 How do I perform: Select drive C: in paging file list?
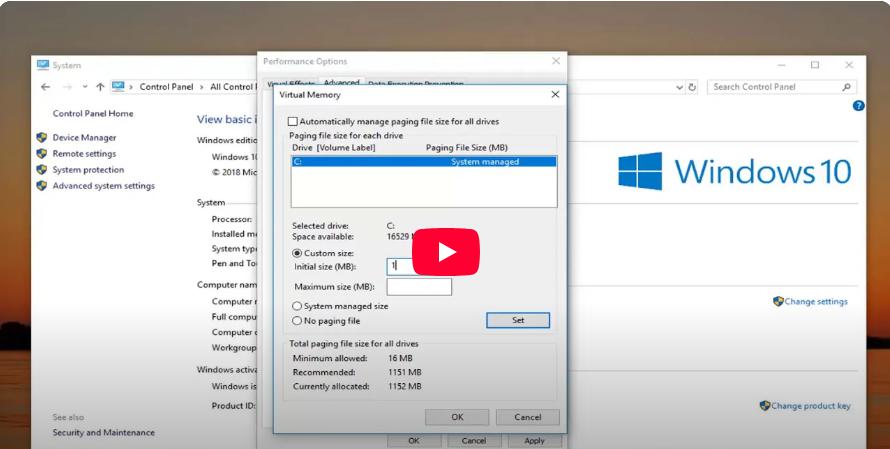point(424,162)
